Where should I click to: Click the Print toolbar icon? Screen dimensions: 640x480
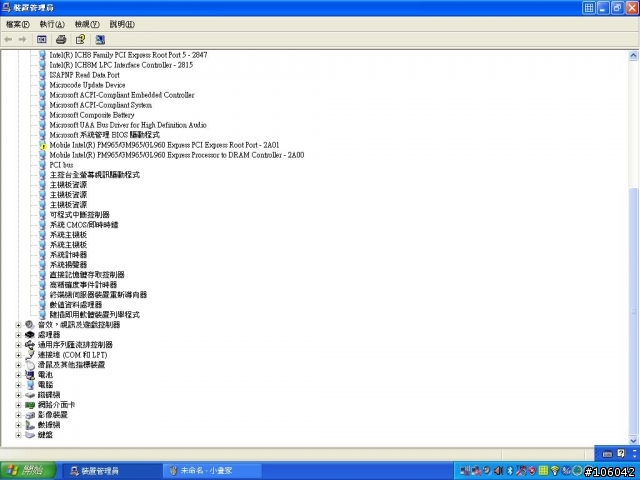61,40
